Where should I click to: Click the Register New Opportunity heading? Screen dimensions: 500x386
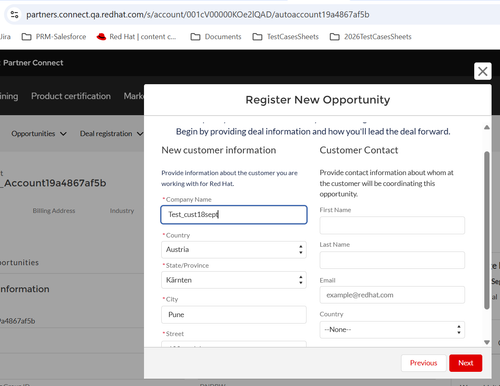click(x=318, y=100)
